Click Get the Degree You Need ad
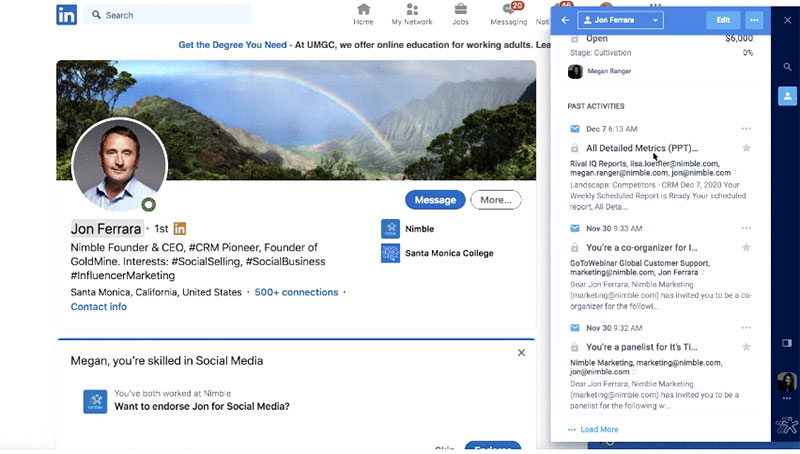This screenshot has width=800, height=454. tap(233, 45)
